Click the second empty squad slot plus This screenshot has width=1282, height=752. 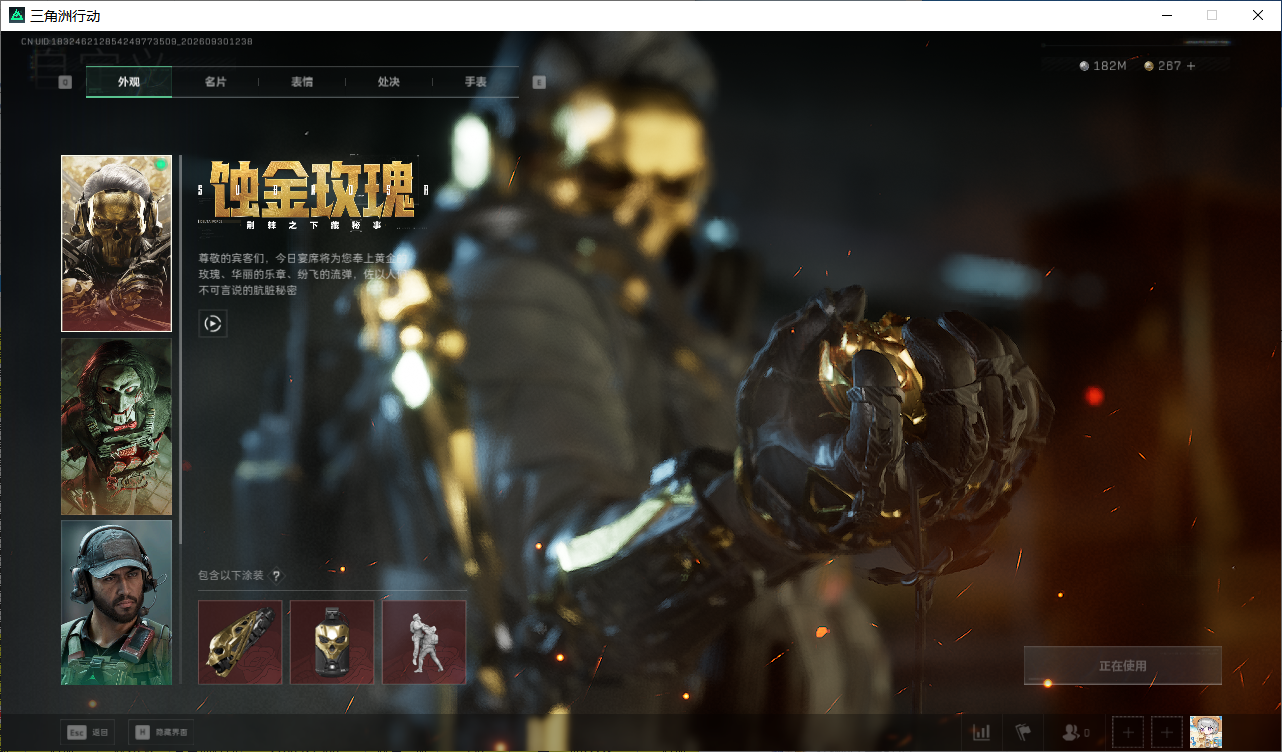[x=1167, y=732]
